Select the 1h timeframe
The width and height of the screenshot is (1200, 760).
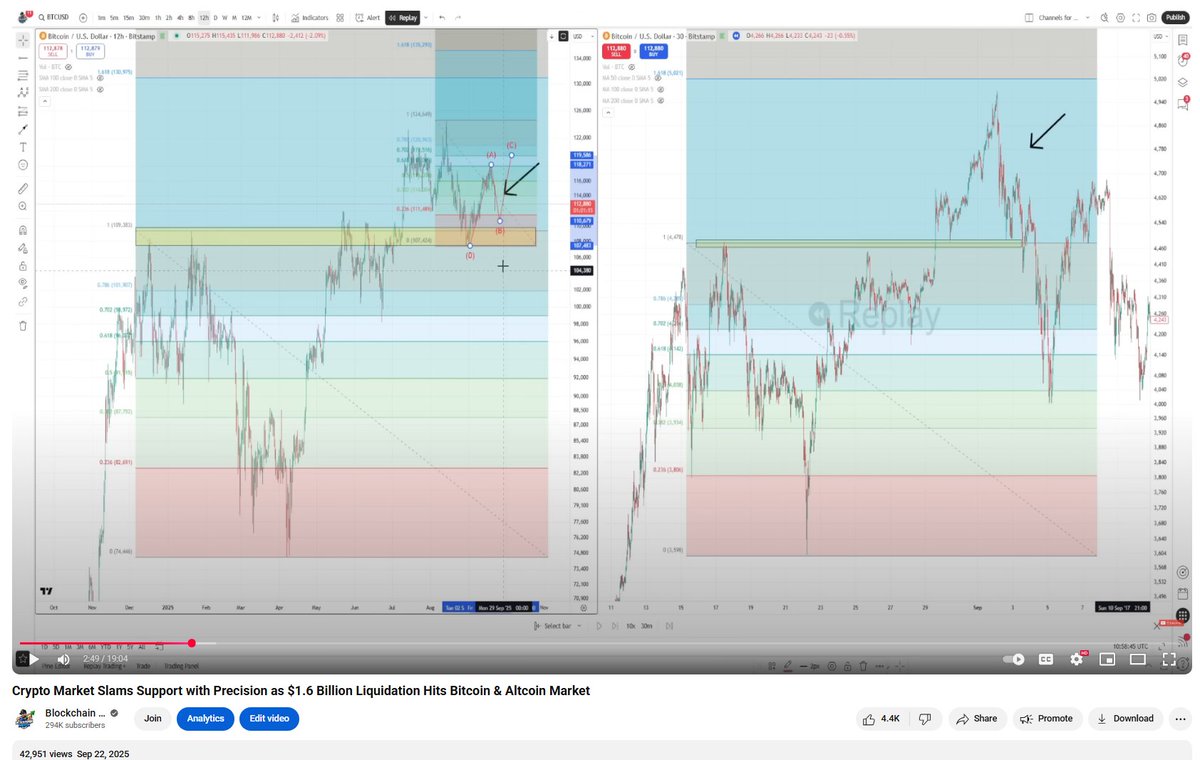pyautogui.click(x=158, y=17)
